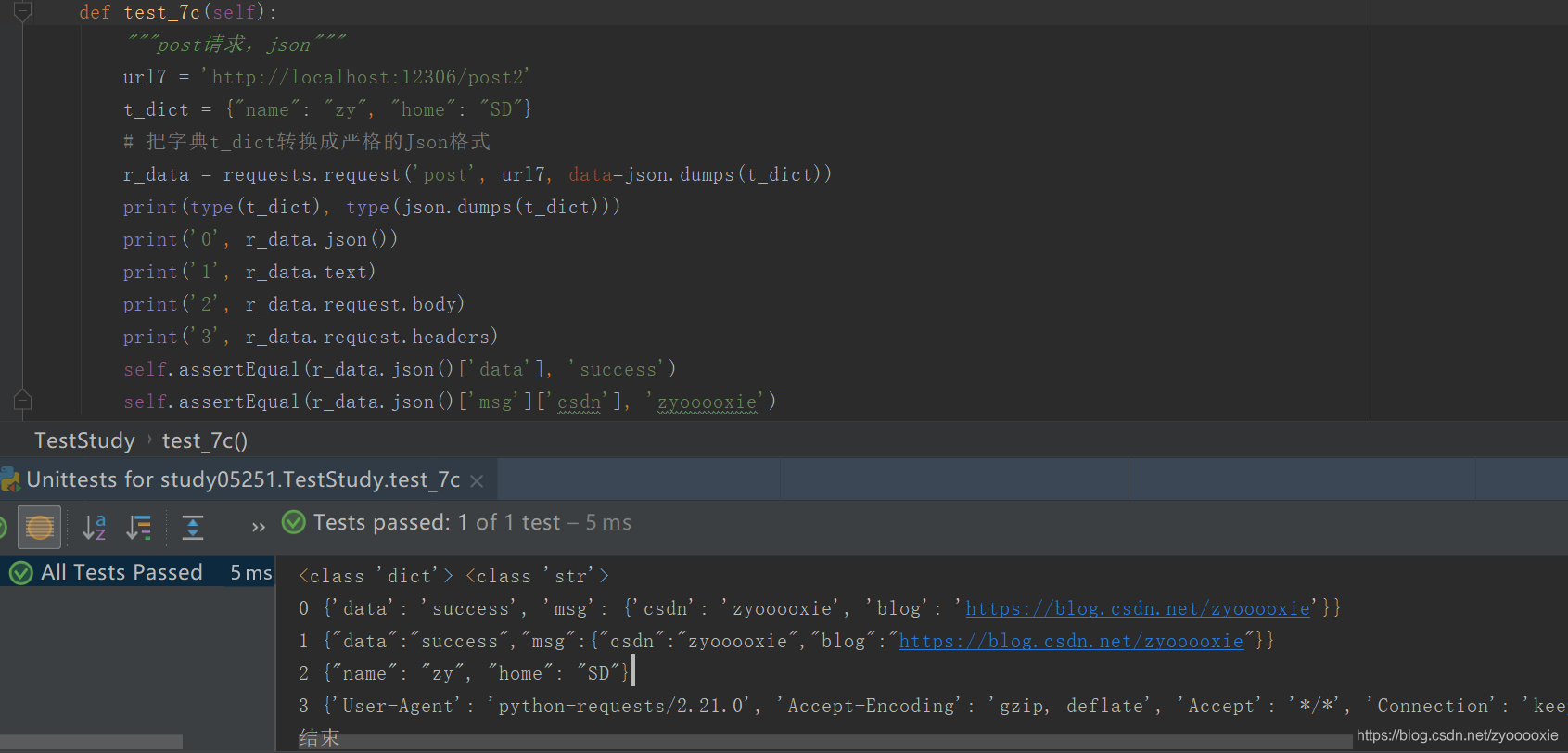Click the assertEqual 'success' line
Screen dimensions: 1568x753
click(400, 369)
